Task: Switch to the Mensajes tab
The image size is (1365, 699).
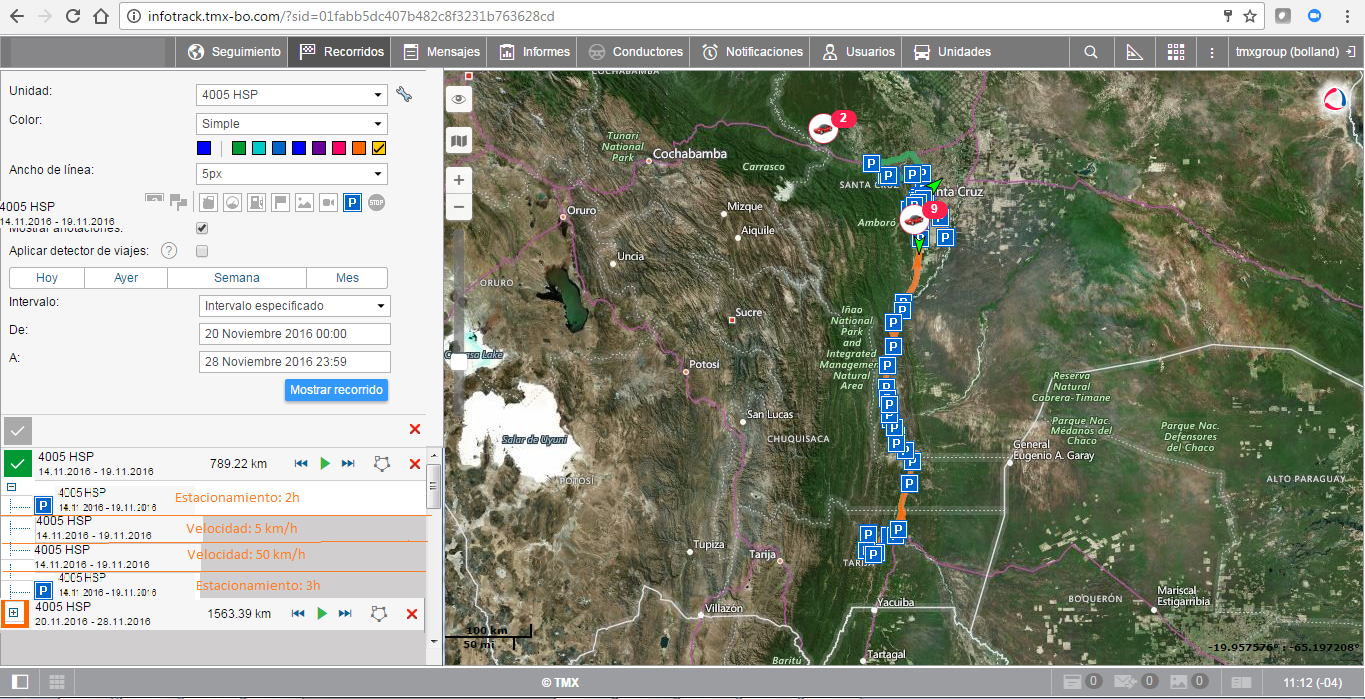Action: [442, 52]
